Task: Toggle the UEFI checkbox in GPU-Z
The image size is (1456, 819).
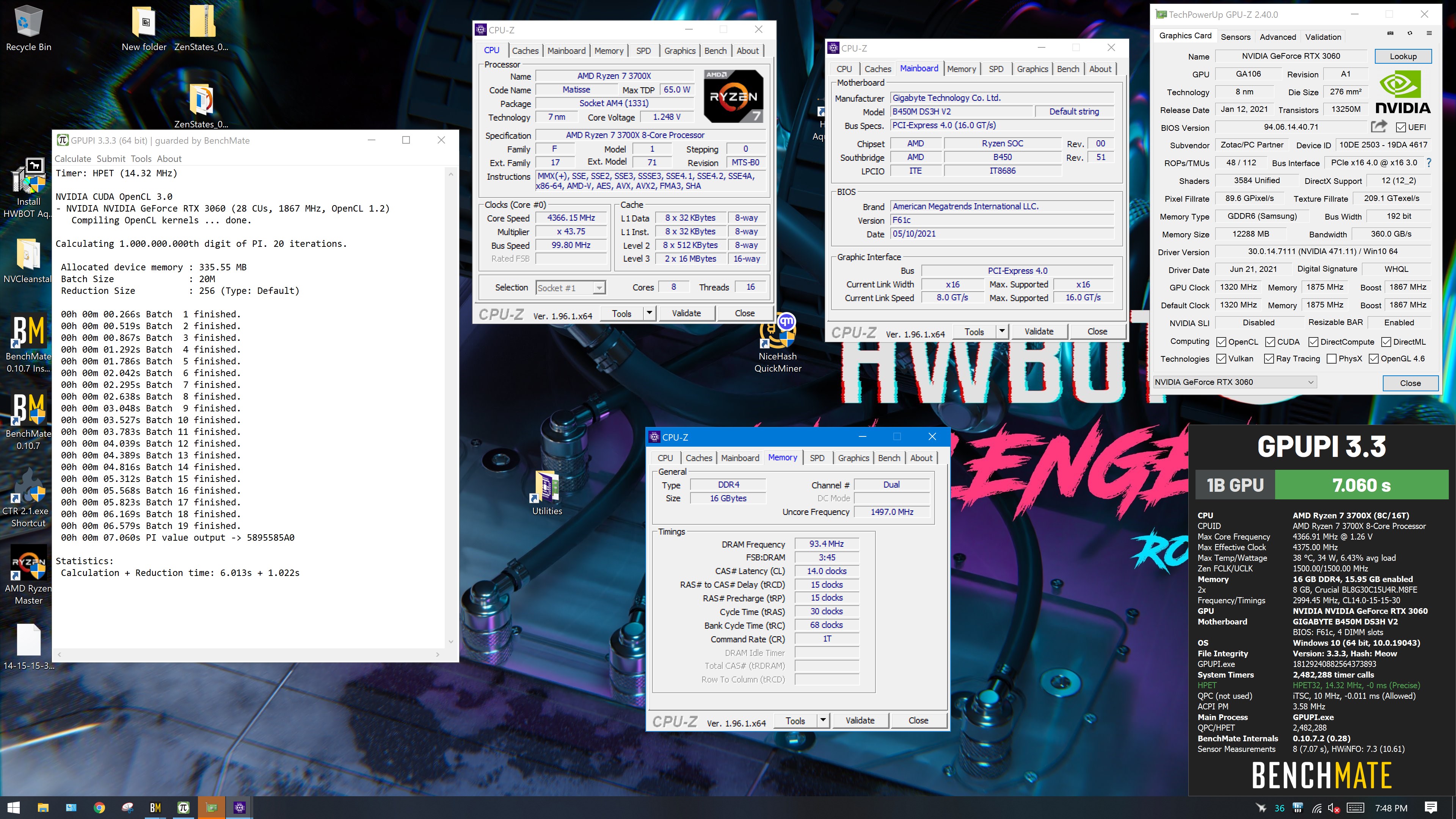Action: point(1401,127)
